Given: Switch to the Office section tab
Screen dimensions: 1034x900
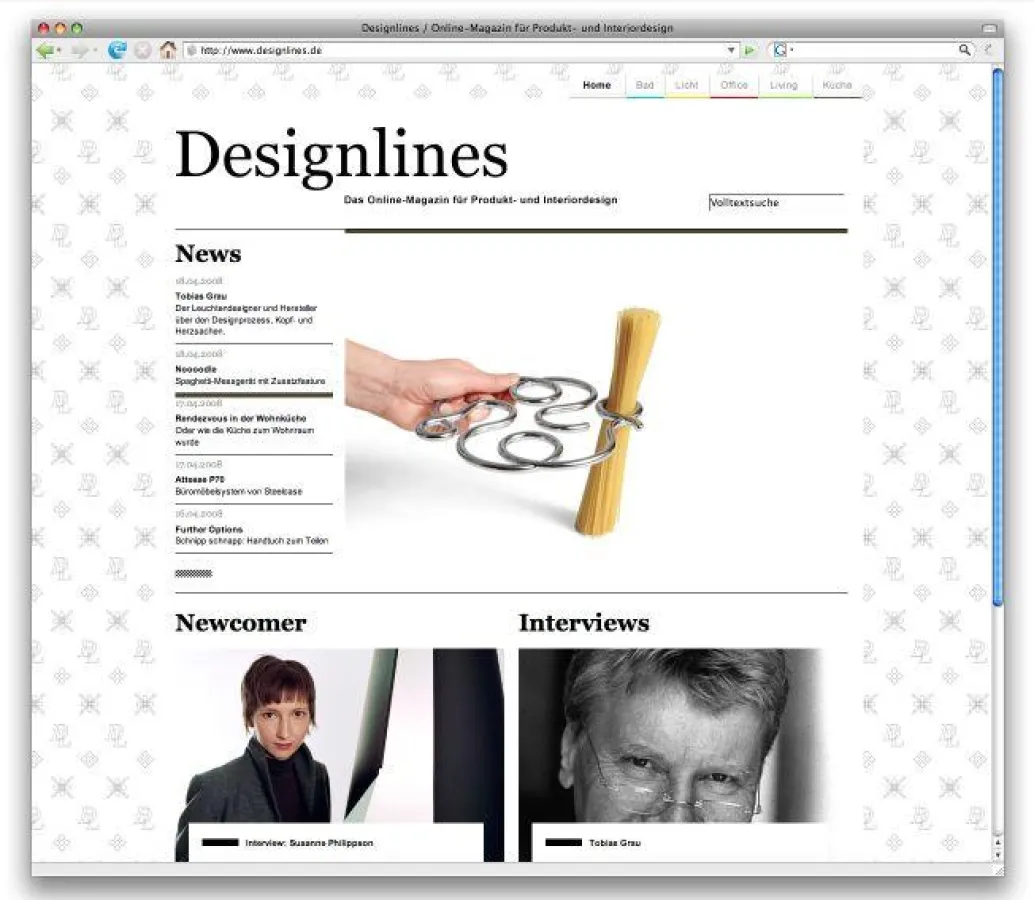Looking at the screenshot, I should 734,85.
